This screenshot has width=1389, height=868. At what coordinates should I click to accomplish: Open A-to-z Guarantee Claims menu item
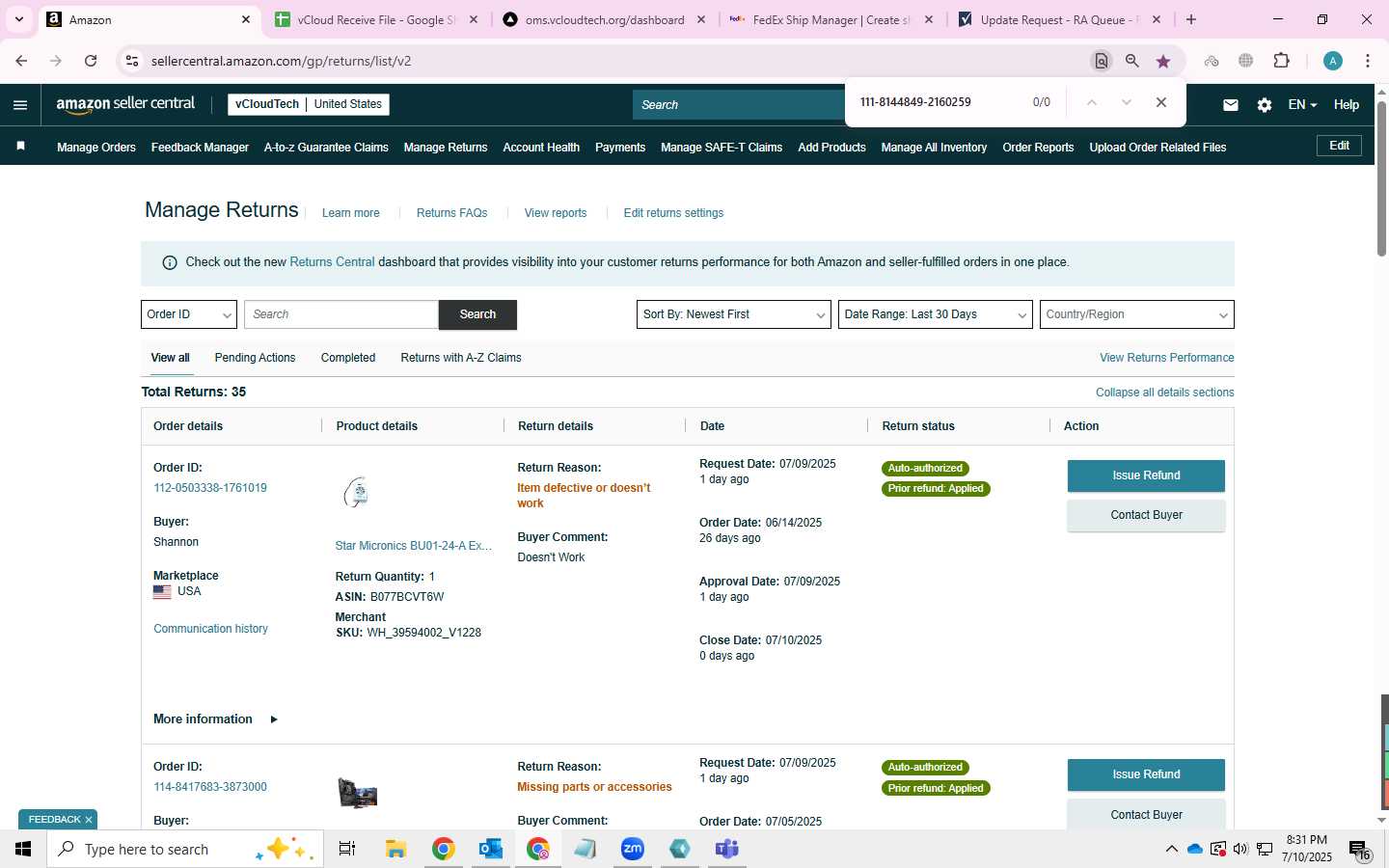tap(326, 148)
